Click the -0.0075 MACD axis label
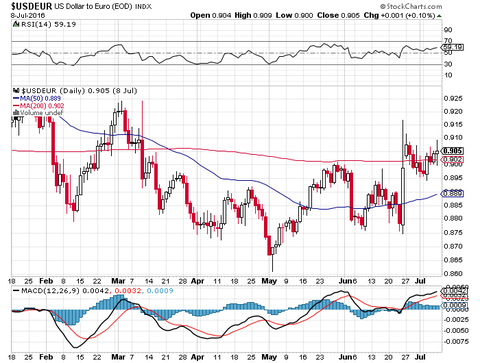 click(x=455, y=341)
